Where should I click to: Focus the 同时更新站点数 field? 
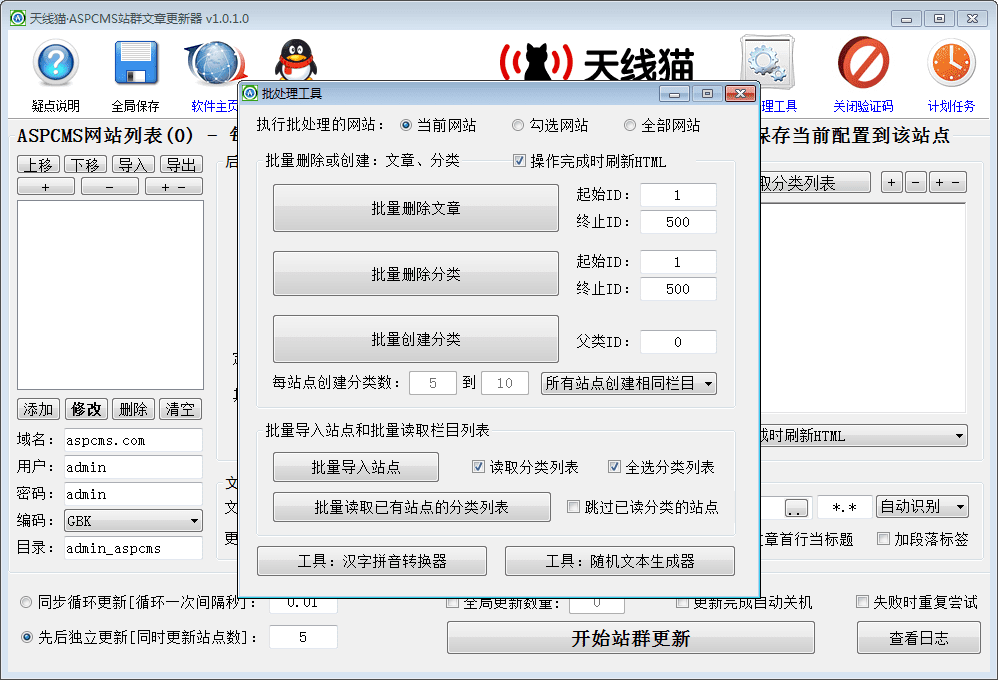click(x=303, y=637)
